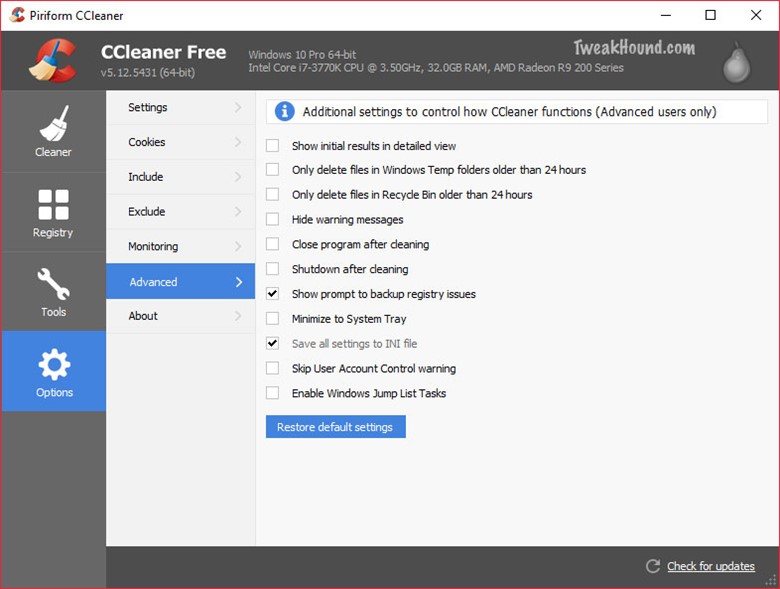Click the refresh icon beside Check for updates
The width and height of the screenshot is (780, 589).
653,566
